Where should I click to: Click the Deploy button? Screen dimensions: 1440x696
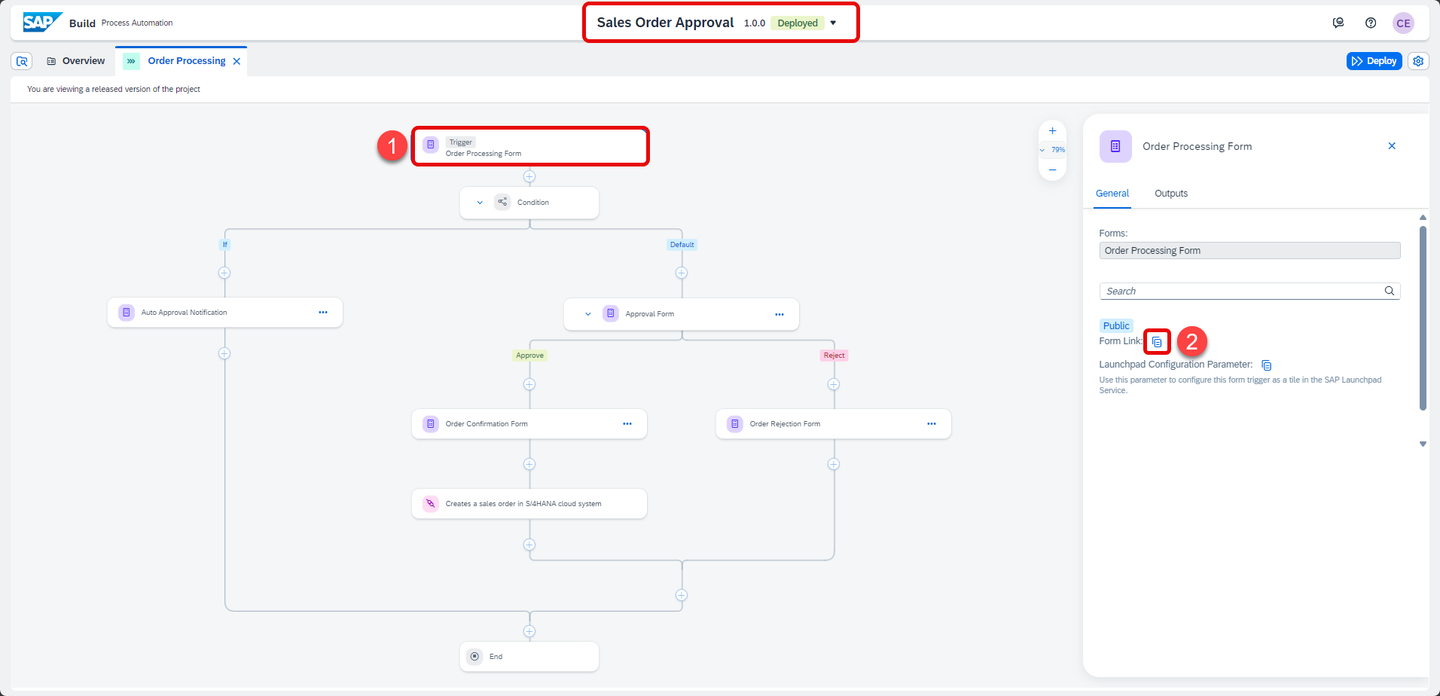pos(1374,61)
